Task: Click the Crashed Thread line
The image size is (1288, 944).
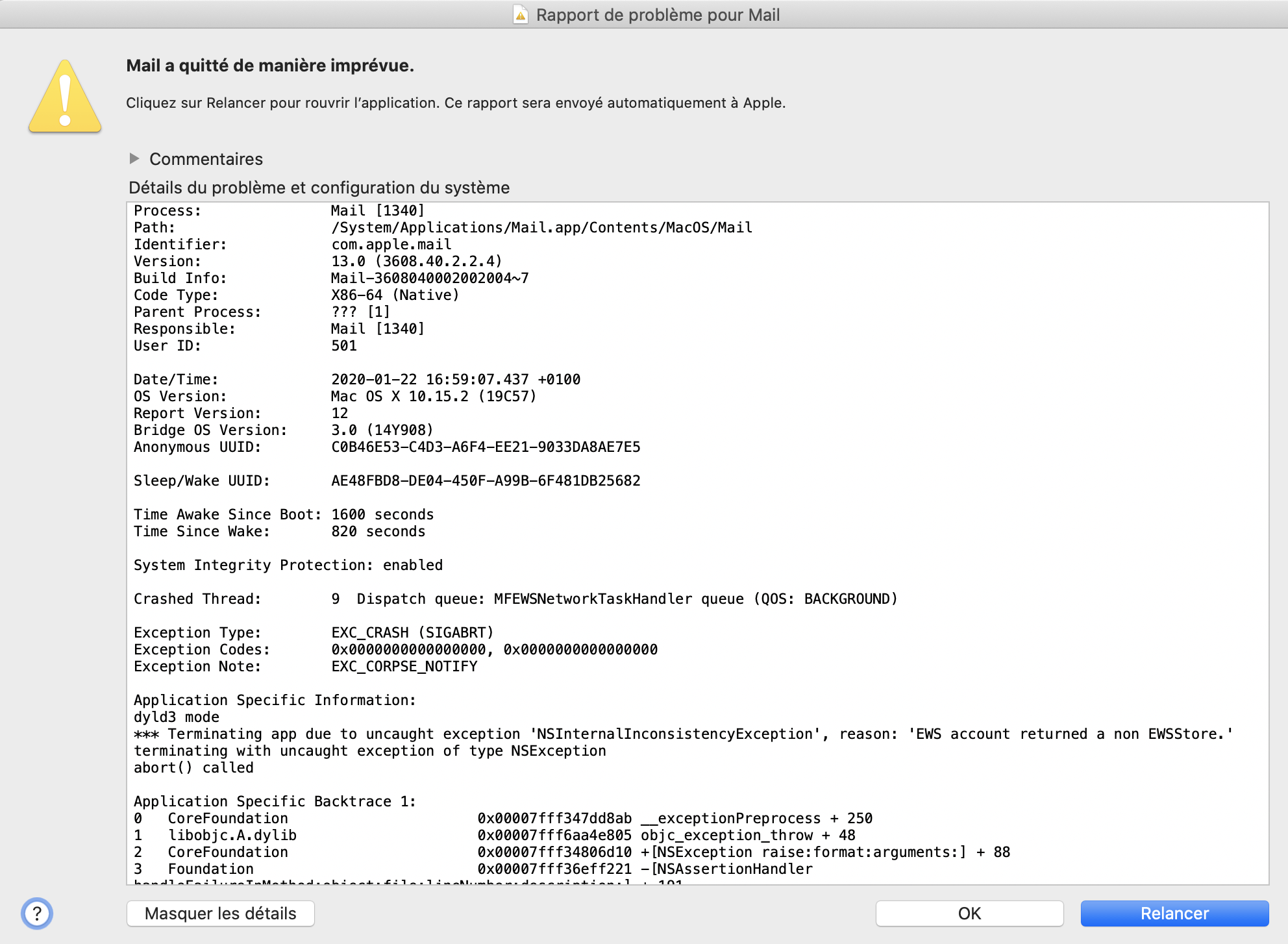Action: tap(515, 599)
